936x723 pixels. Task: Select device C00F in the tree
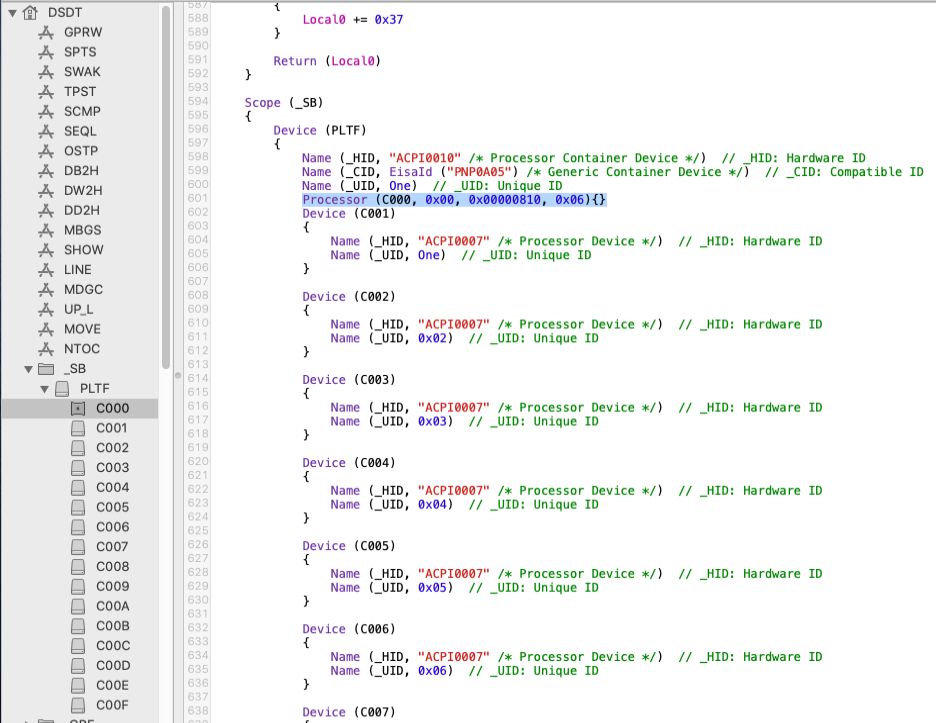(112, 705)
